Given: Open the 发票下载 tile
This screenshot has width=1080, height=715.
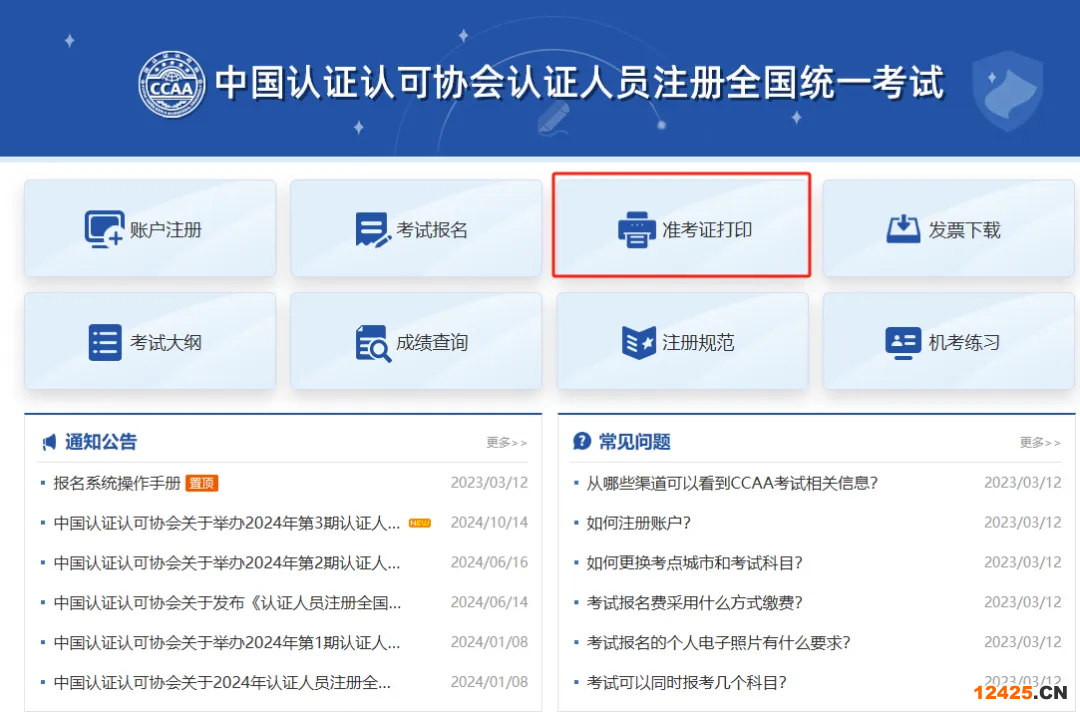Looking at the screenshot, I should [x=948, y=229].
